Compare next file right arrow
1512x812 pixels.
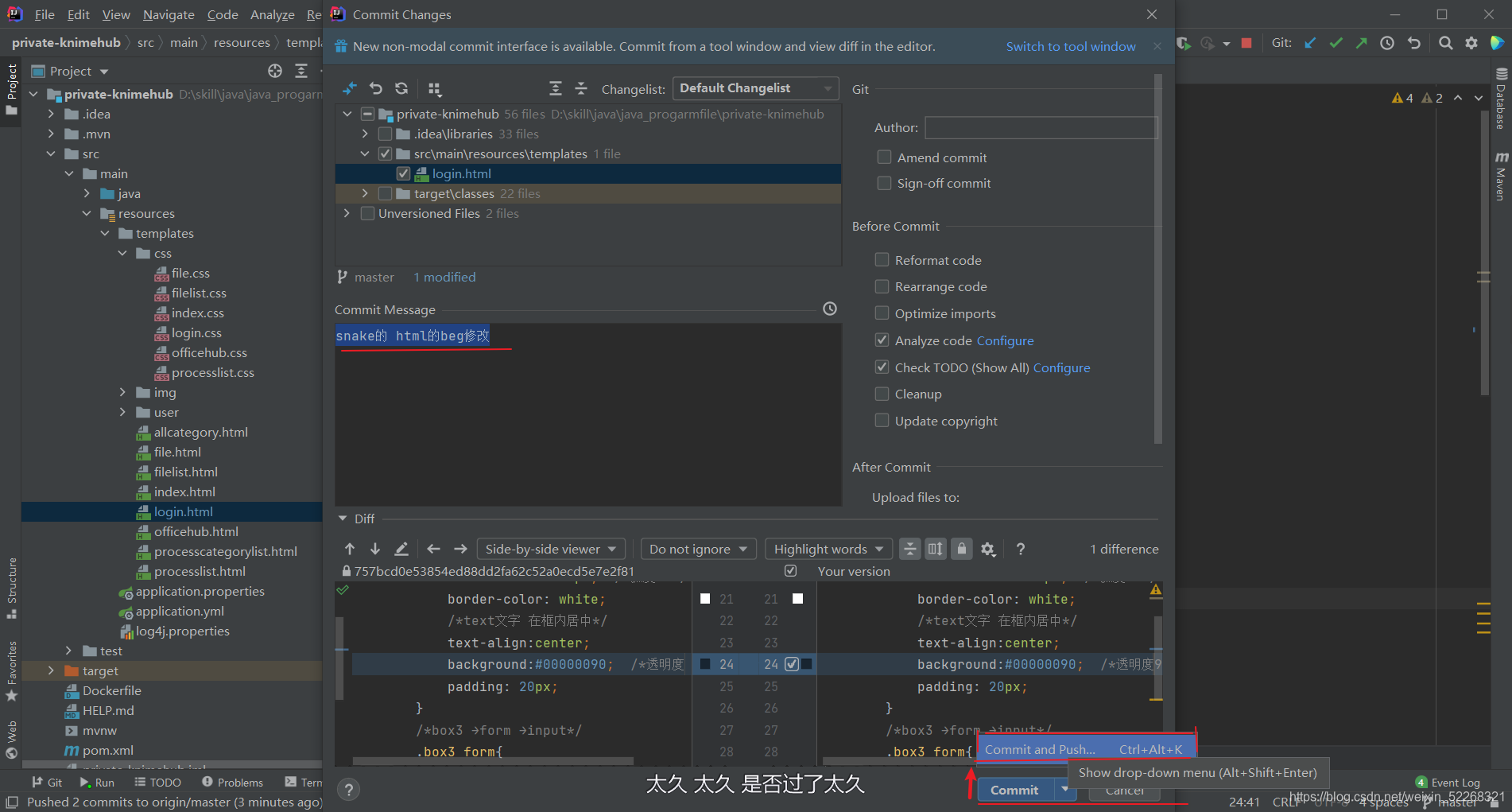460,549
